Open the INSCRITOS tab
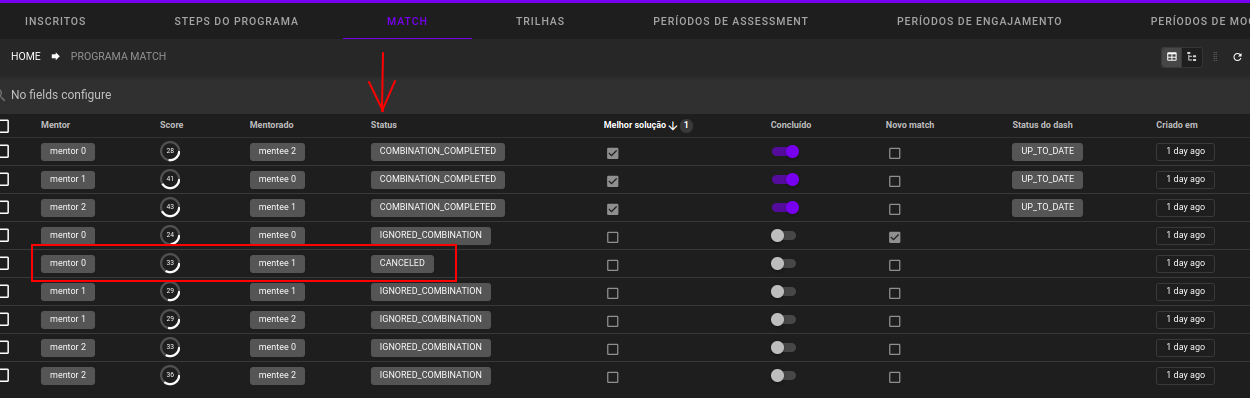The image size is (1250, 398). (55, 21)
